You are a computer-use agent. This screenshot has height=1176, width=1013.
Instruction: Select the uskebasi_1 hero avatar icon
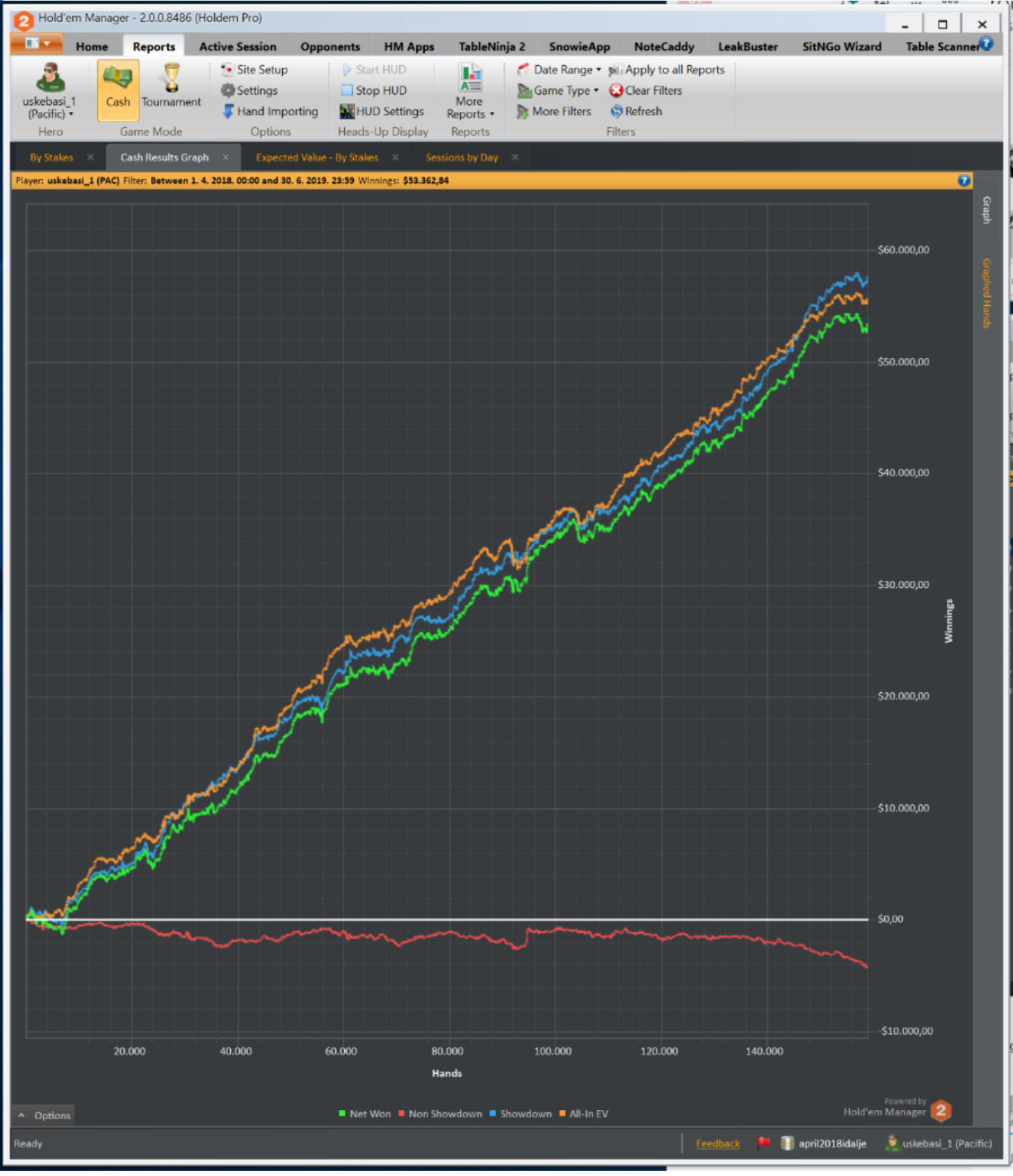(50, 77)
